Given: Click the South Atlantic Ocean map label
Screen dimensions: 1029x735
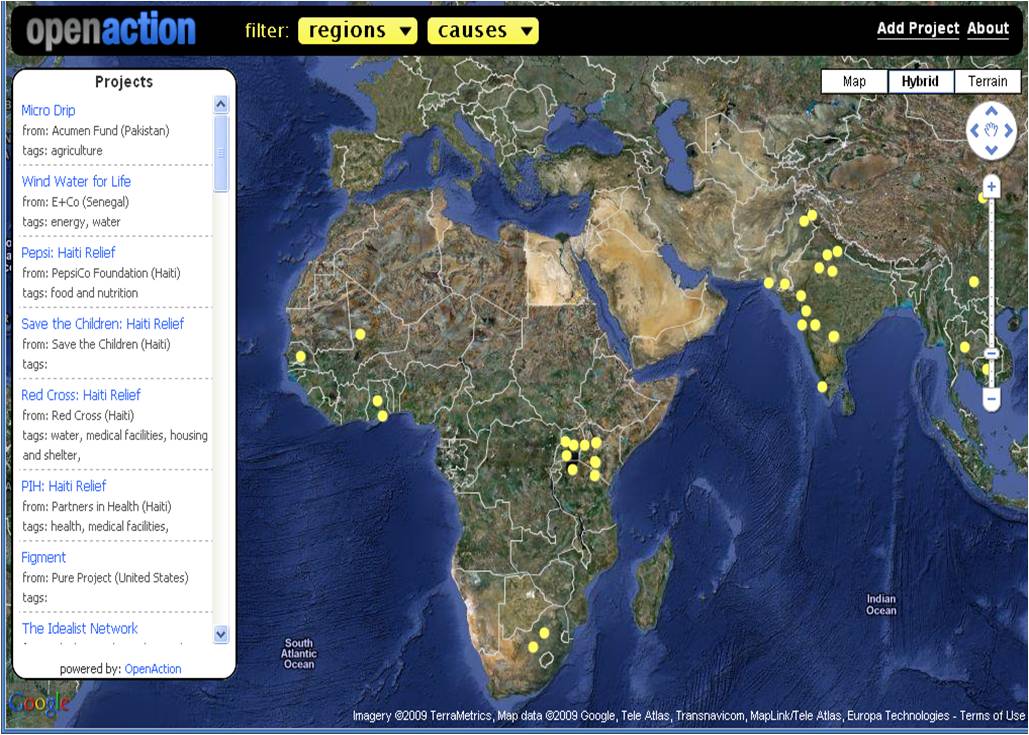Looking at the screenshot, I should (x=299, y=654).
